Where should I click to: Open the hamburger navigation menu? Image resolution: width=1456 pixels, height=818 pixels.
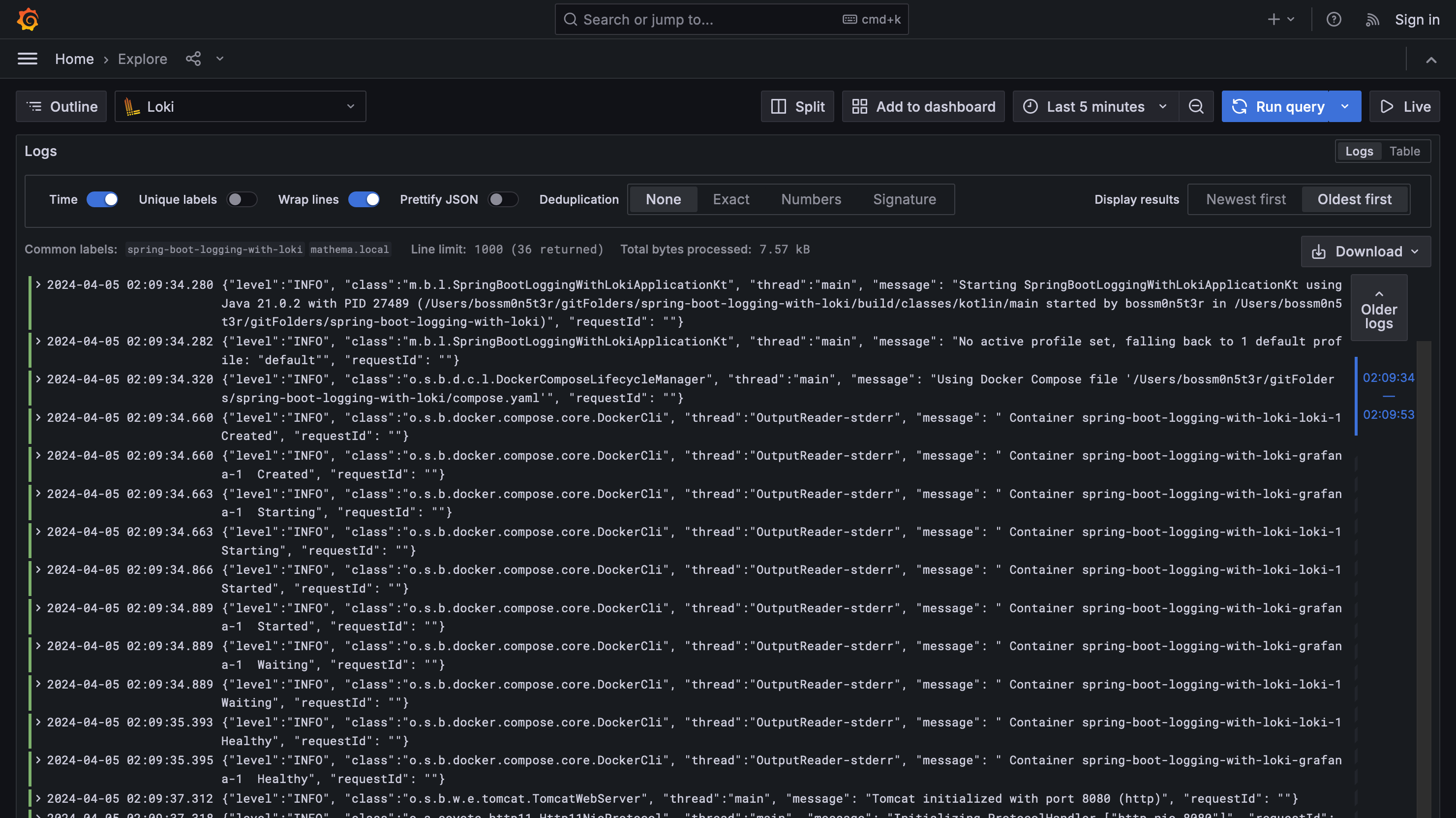coord(27,59)
